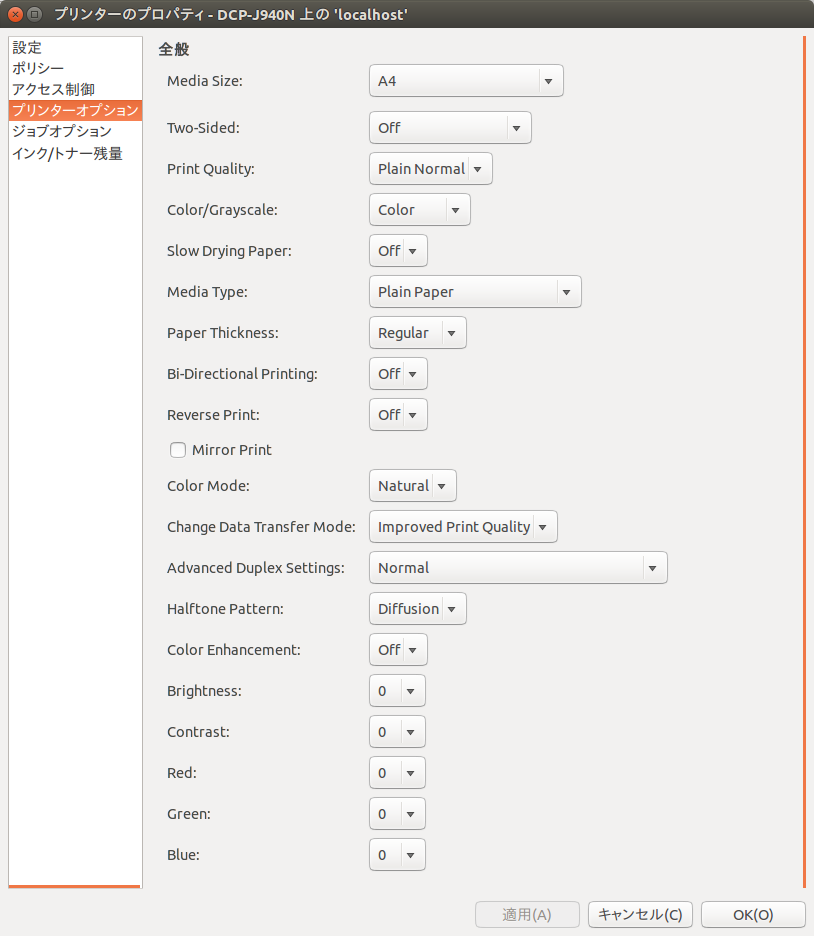The width and height of the screenshot is (814, 936).
Task: Open the Media Type dropdown
Action: click(475, 292)
